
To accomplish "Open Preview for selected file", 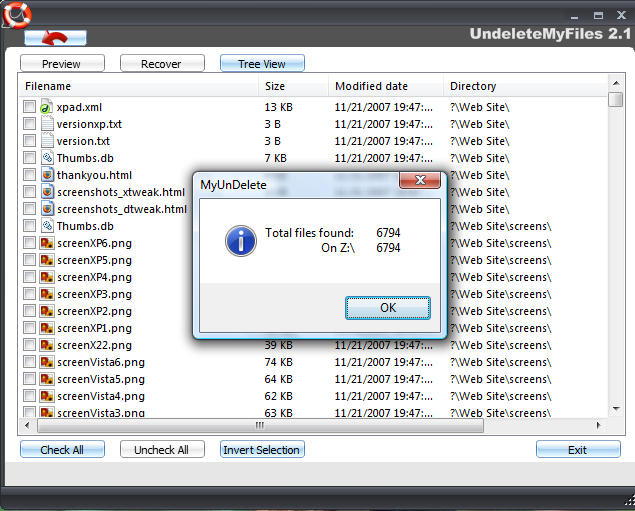I will click(x=62, y=64).
